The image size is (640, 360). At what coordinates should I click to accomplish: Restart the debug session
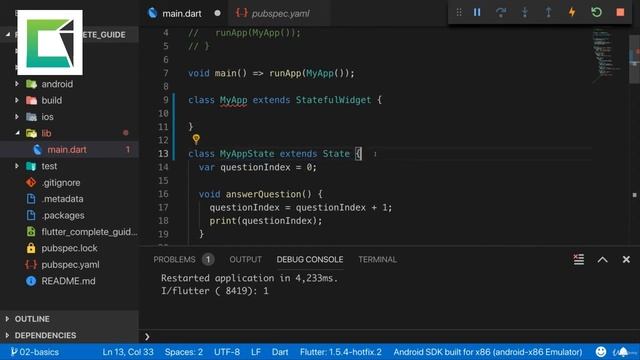[x=596, y=12]
